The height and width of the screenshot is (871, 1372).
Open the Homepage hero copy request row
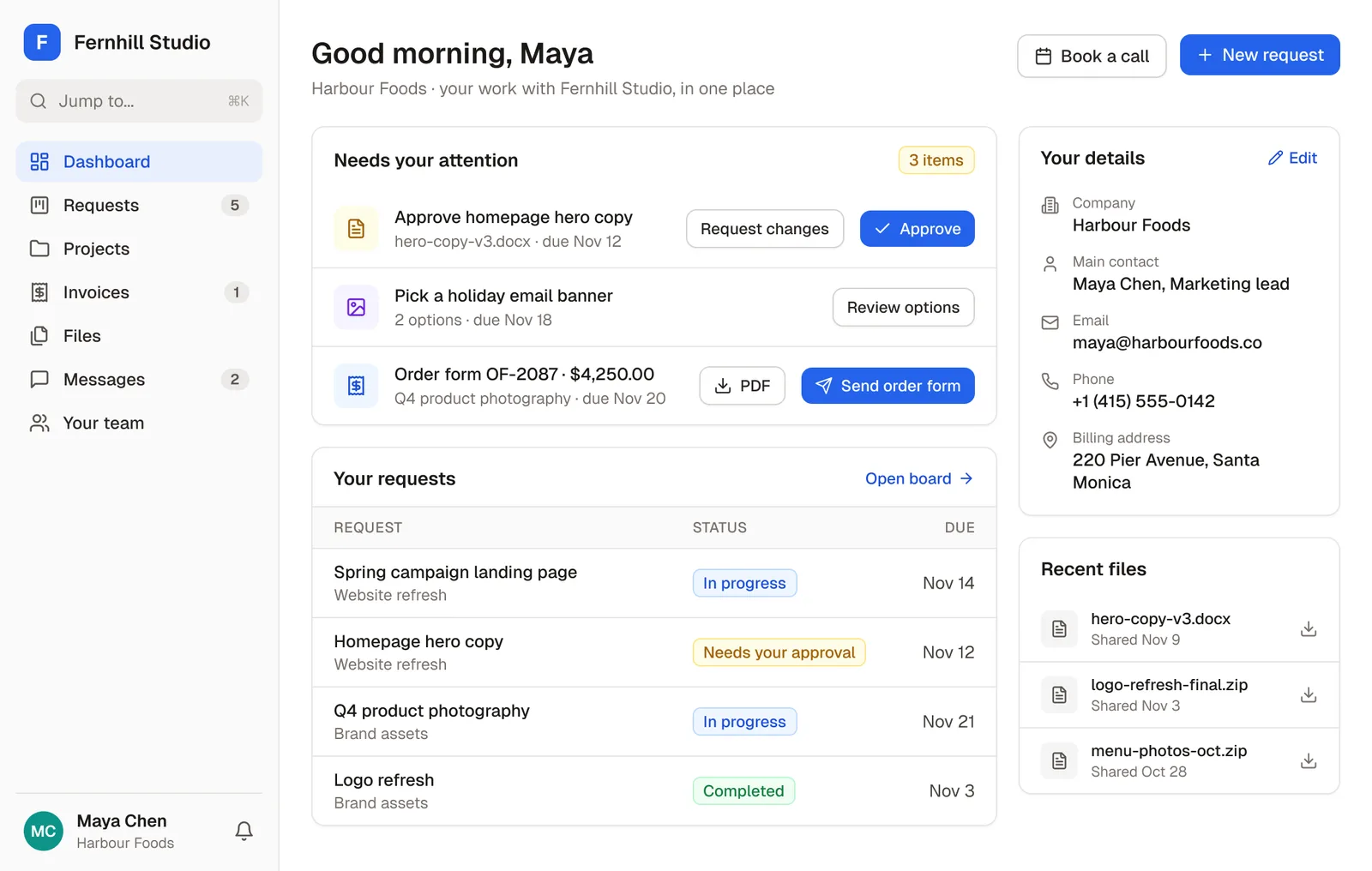click(x=654, y=652)
